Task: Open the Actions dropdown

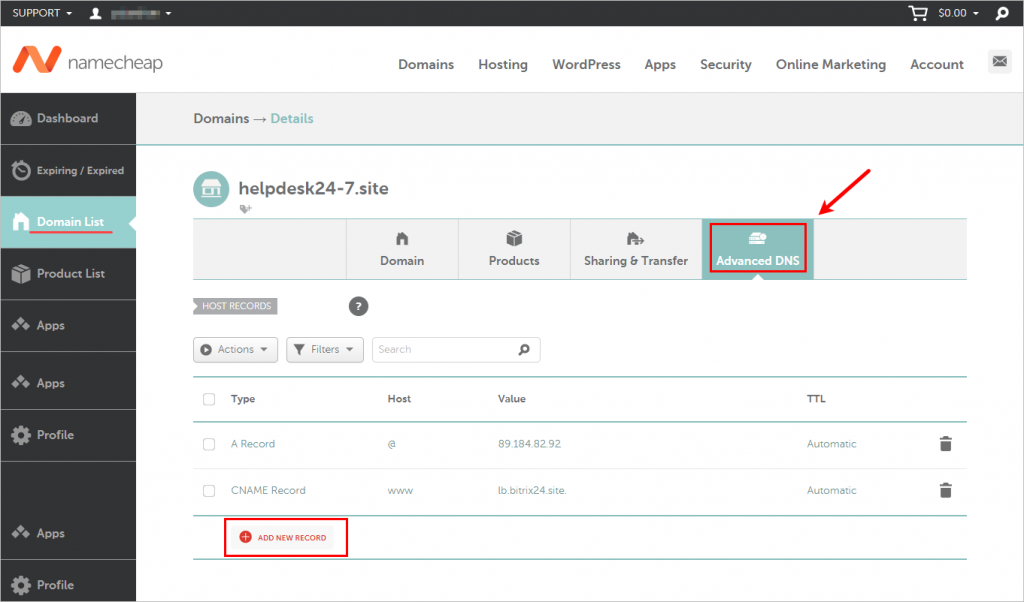Action: 235,350
